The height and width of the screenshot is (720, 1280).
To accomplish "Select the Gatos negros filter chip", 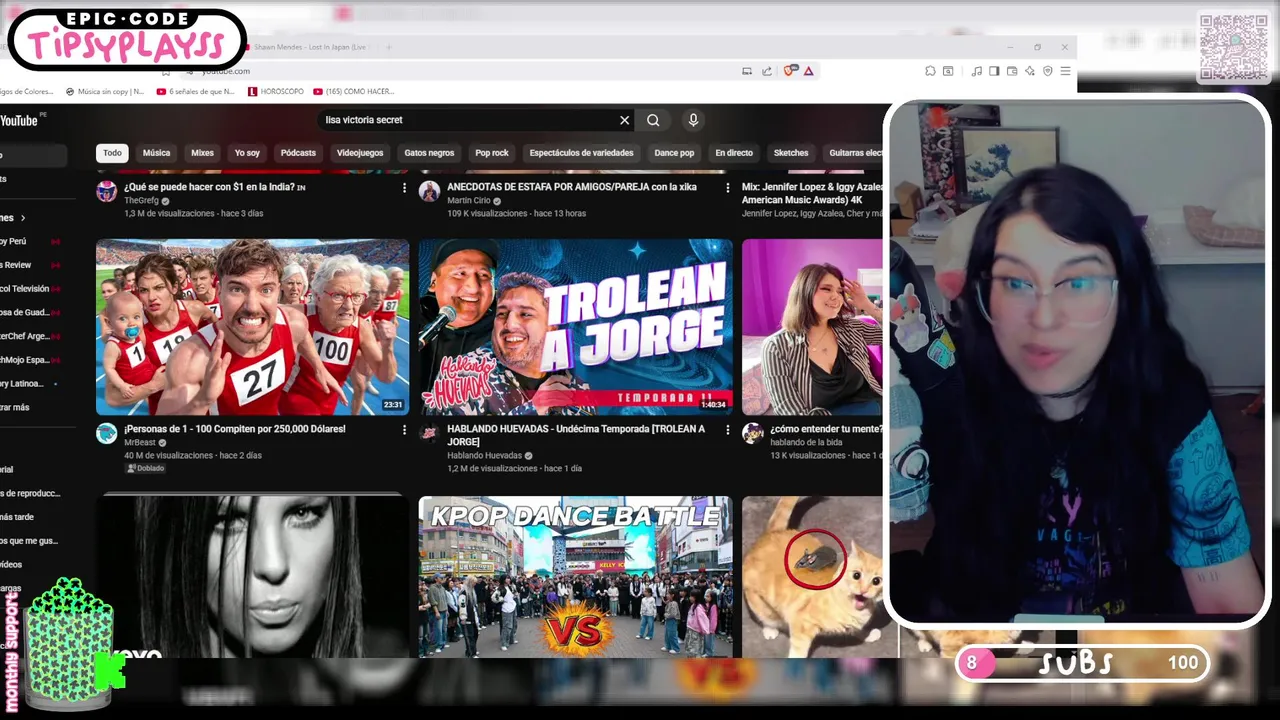I will coord(429,153).
